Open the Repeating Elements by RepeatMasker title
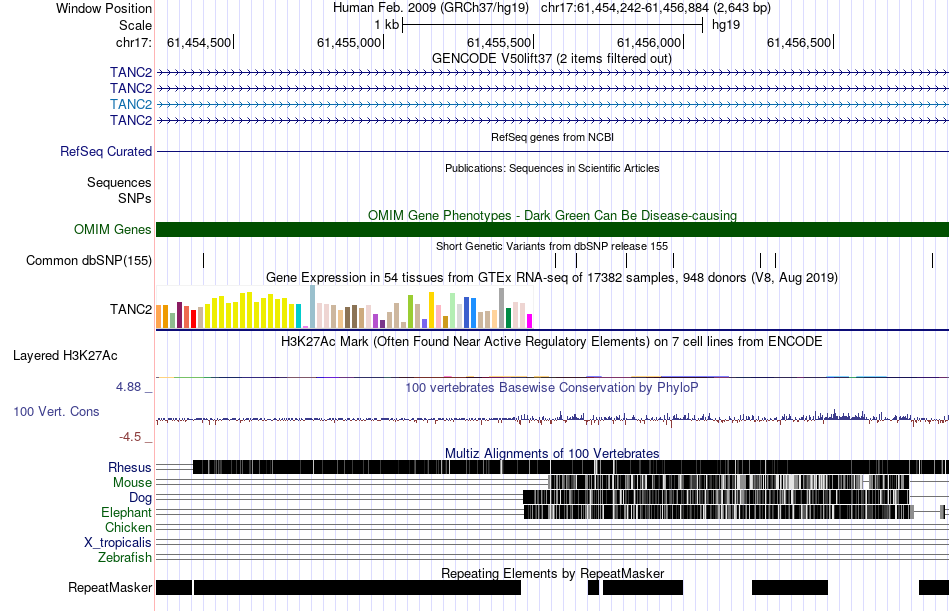 pyautogui.click(x=552, y=573)
